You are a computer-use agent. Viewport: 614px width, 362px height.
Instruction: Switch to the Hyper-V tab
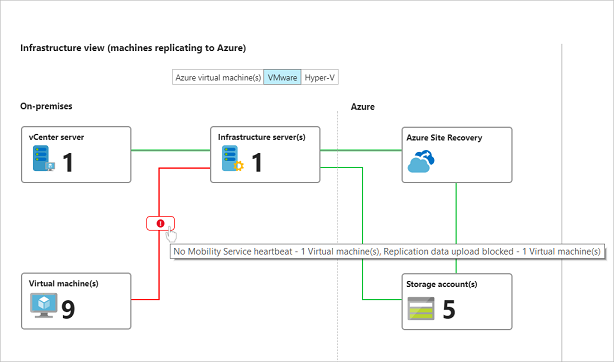pos(320,78)
